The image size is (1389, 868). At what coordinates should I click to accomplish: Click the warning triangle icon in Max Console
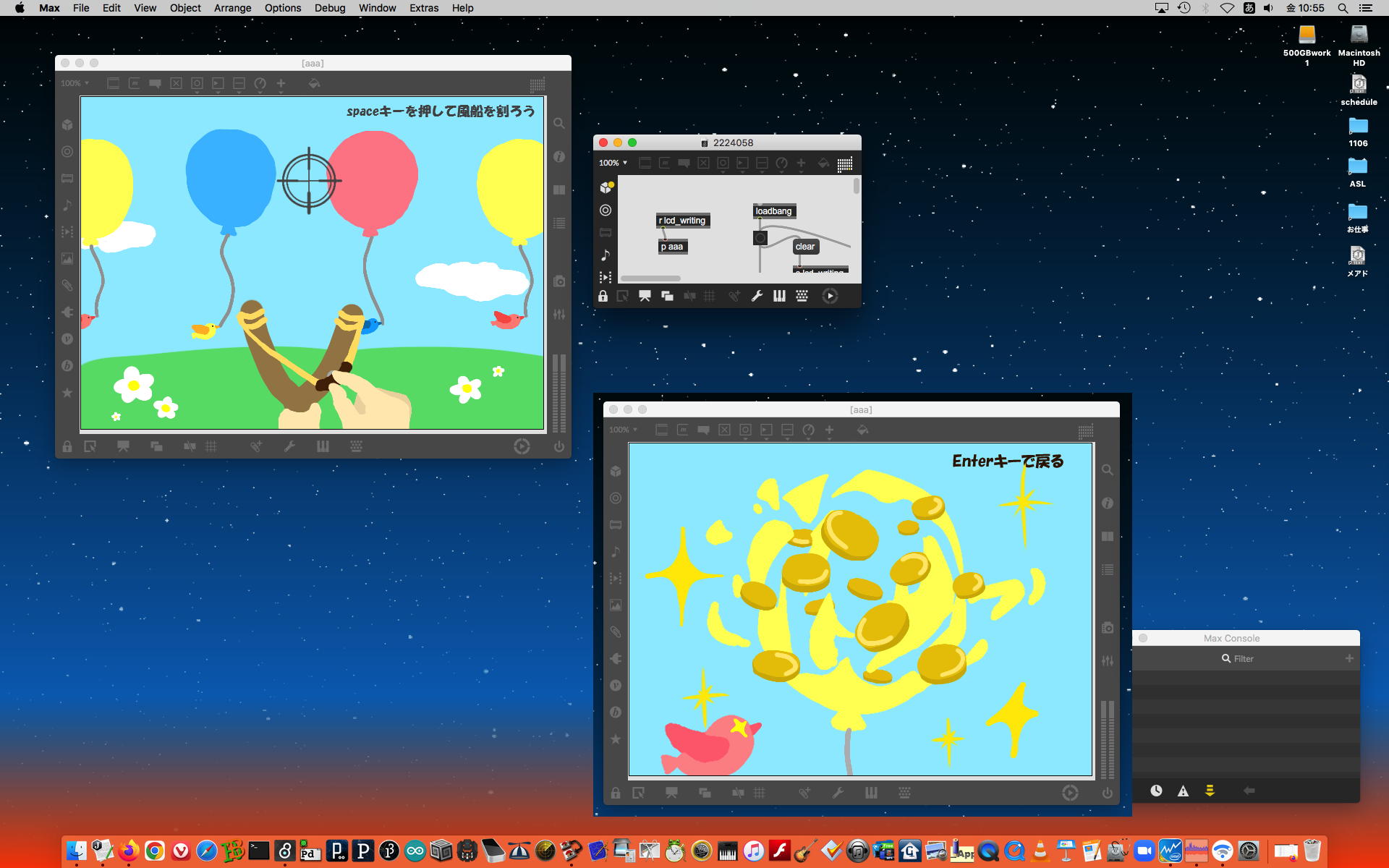1183,791
